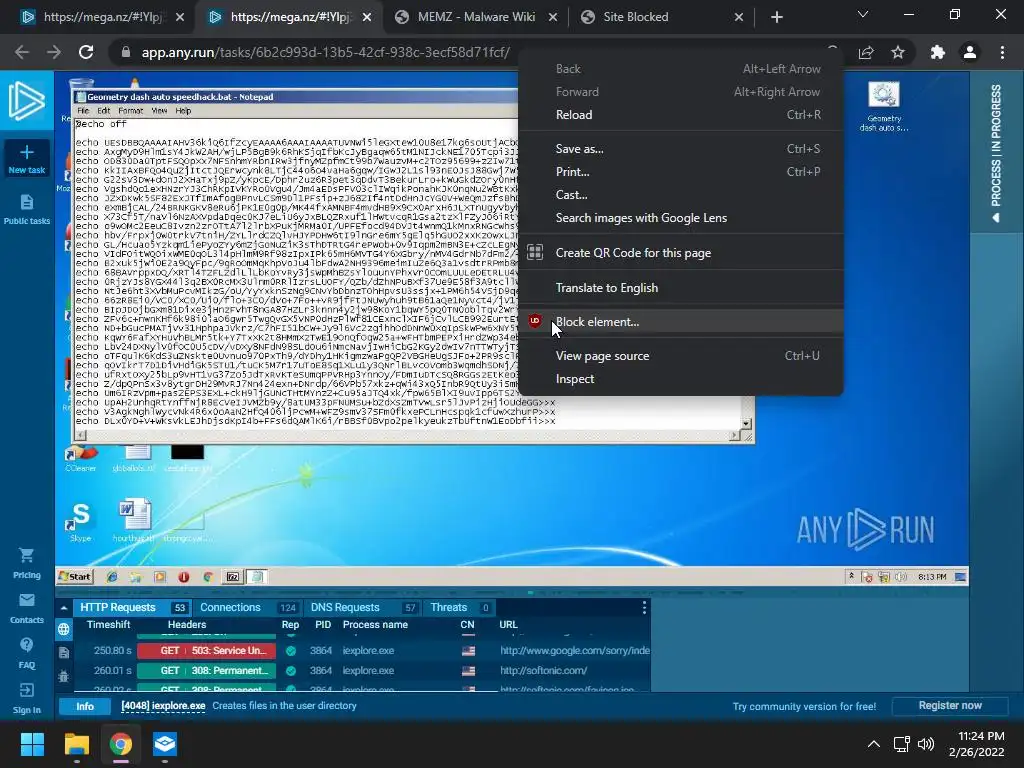Collapse the network panel arrow
The height and width of the screenshot is (768, 1024).
tap(63, 607)
